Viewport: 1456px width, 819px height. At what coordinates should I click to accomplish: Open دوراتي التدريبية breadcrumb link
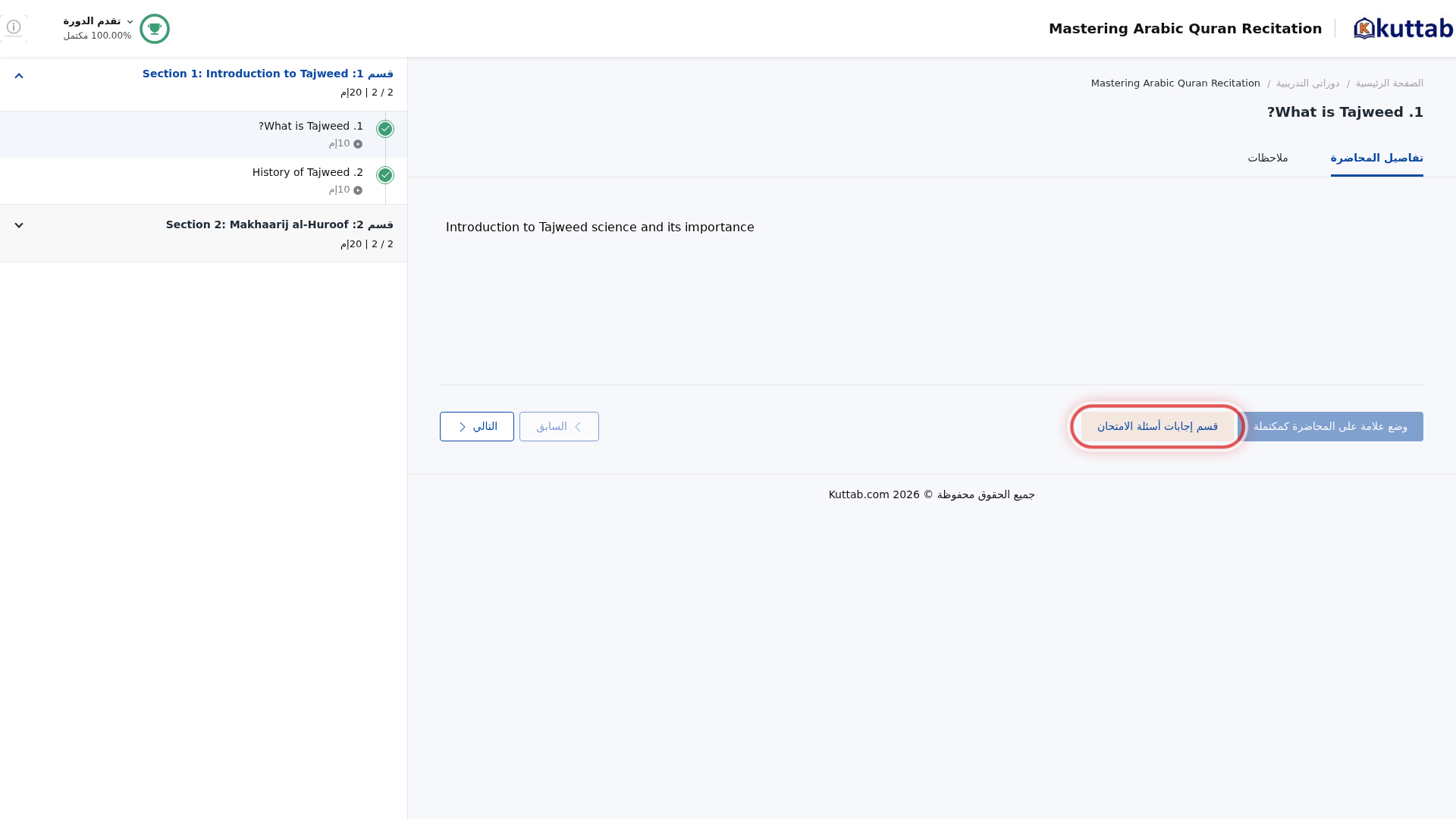tap(1307, 83)
